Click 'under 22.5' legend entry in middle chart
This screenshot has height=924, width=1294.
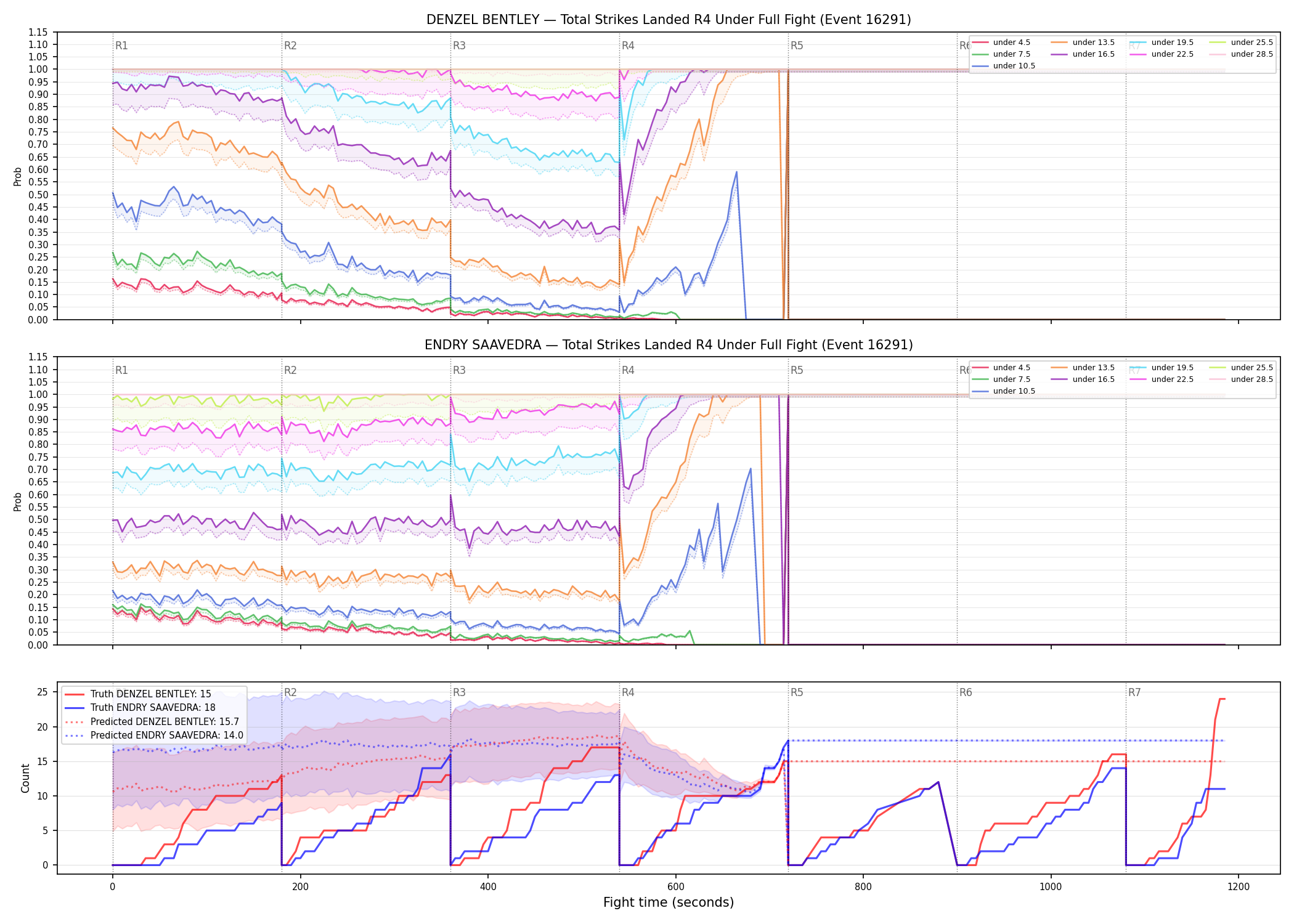click(1162, 379)
